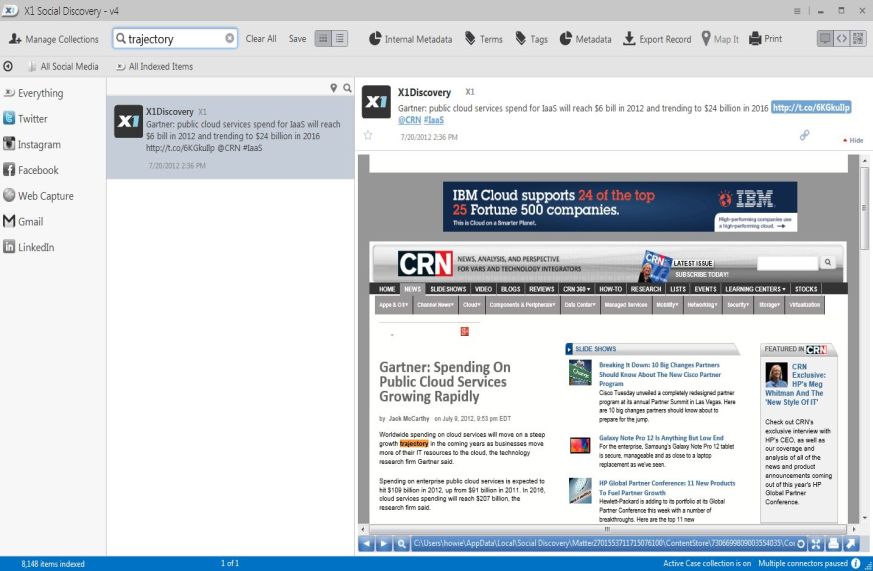Star the tweet as favorite
Viewport: 873px width, 571px height.
(367, 135)
